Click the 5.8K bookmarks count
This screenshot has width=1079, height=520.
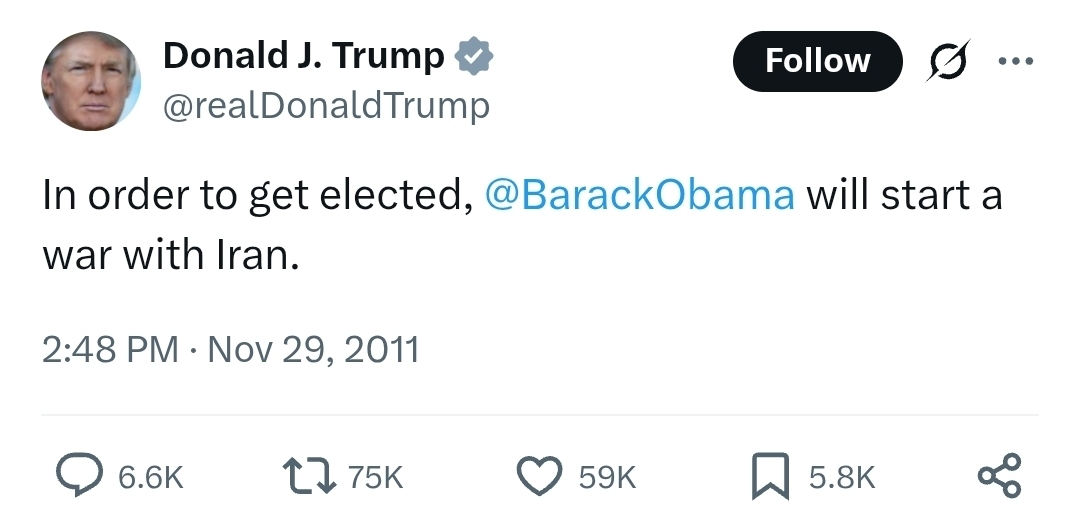(x=841, y=478)
